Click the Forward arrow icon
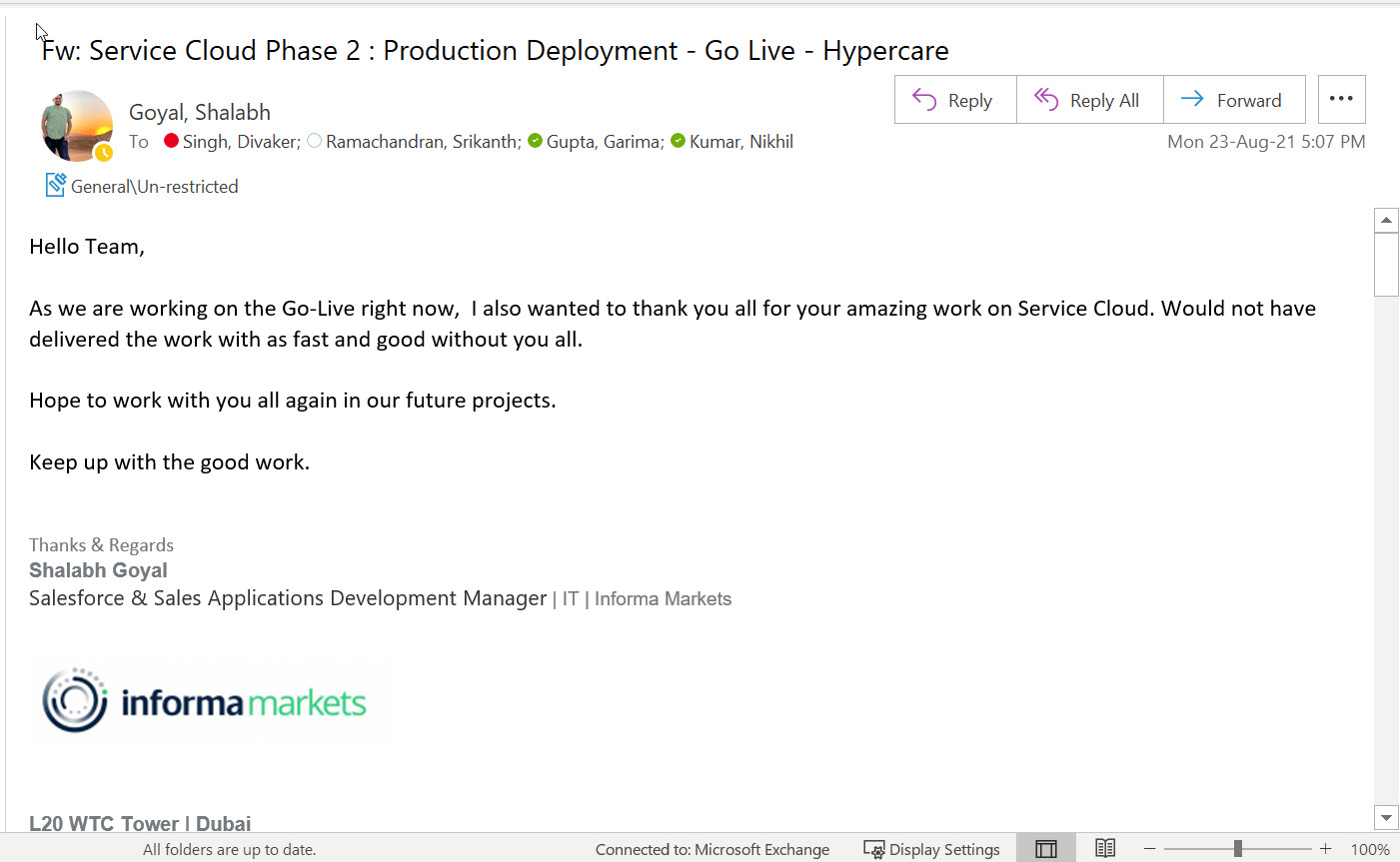Viewport: 1400px width, 862px height. coord(1192,99)
